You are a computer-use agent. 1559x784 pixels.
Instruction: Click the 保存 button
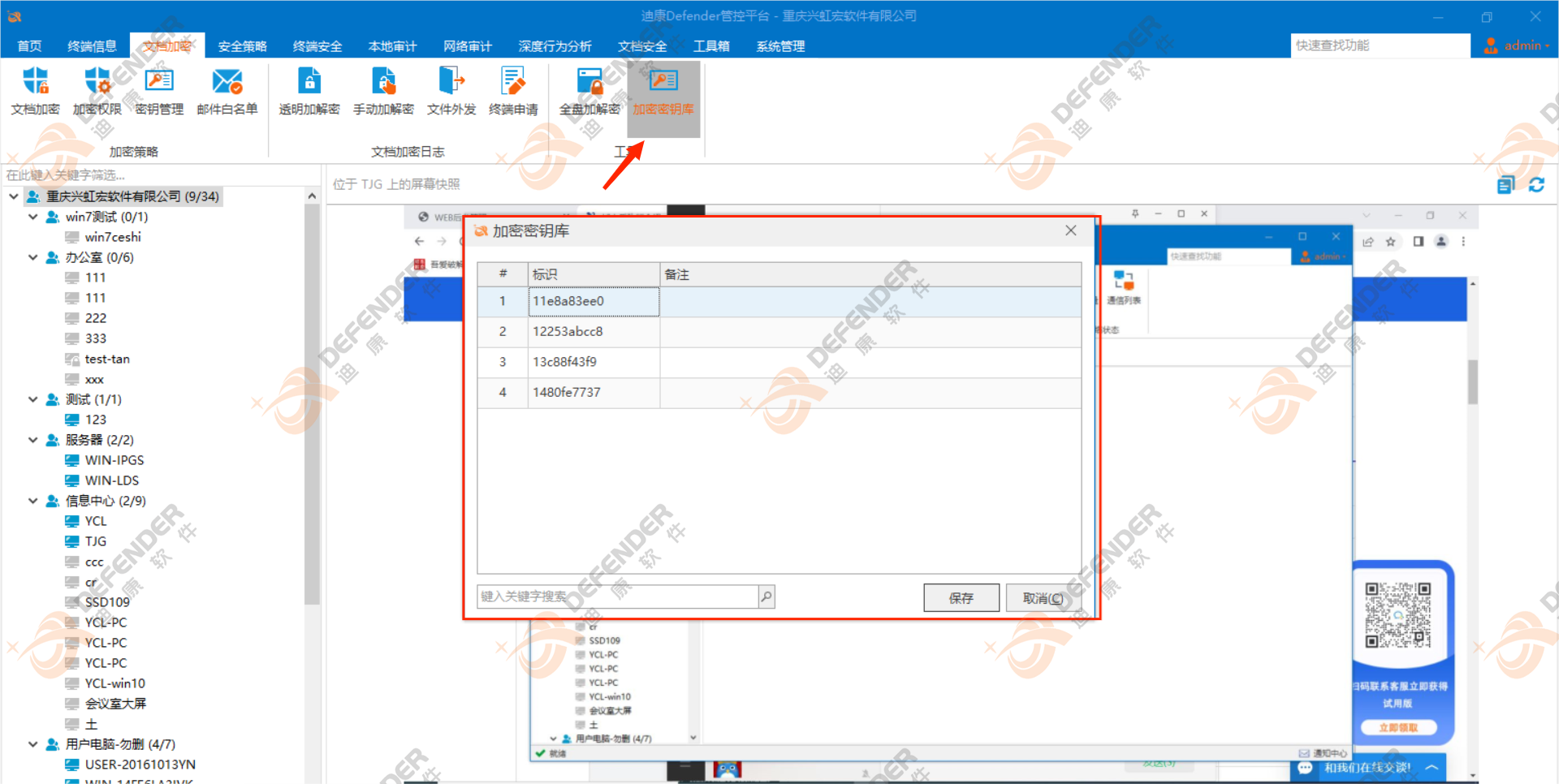click(x=961, y=598)
